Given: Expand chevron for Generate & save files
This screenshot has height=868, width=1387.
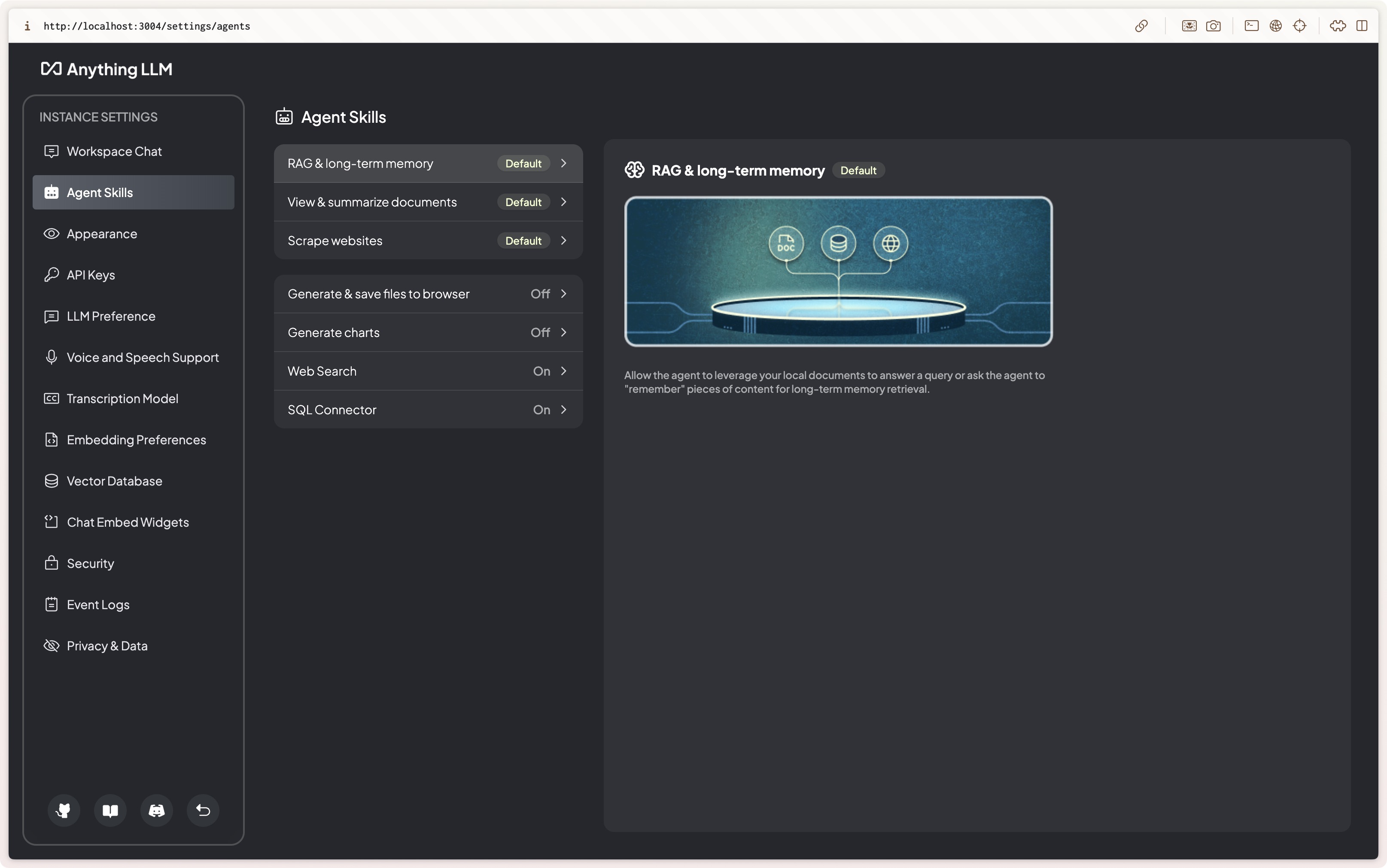Looking at the screenshot, I should pos(564,294).
